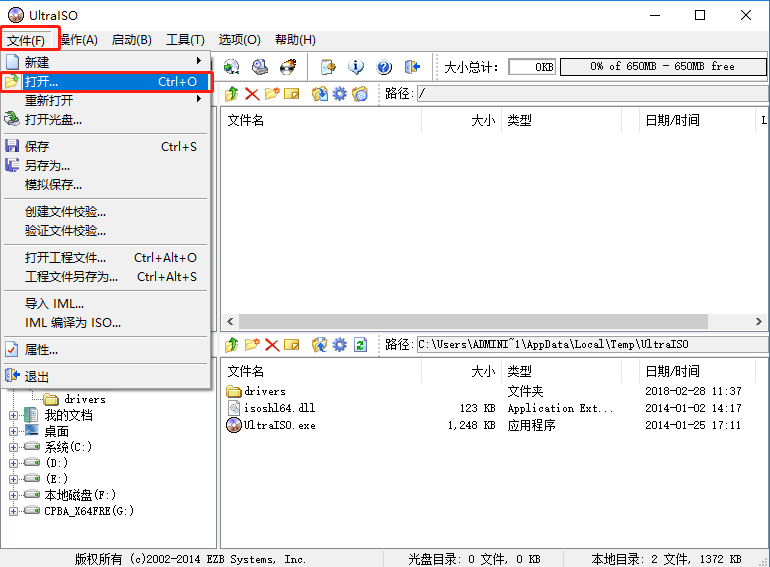Click the Exit door toolbar icon

tap(412, 67)
